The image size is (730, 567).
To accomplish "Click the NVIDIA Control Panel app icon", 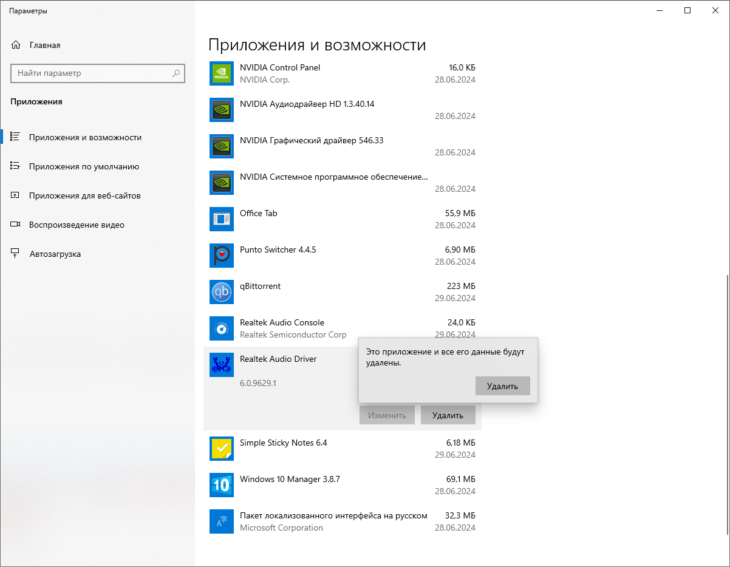I will pos(221,74).
